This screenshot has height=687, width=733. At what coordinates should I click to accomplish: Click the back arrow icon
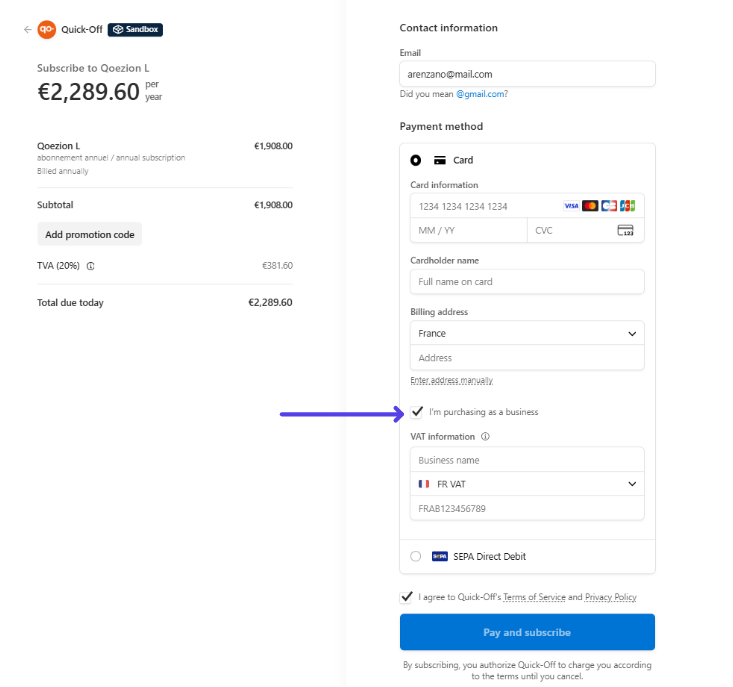coord(28,30)
